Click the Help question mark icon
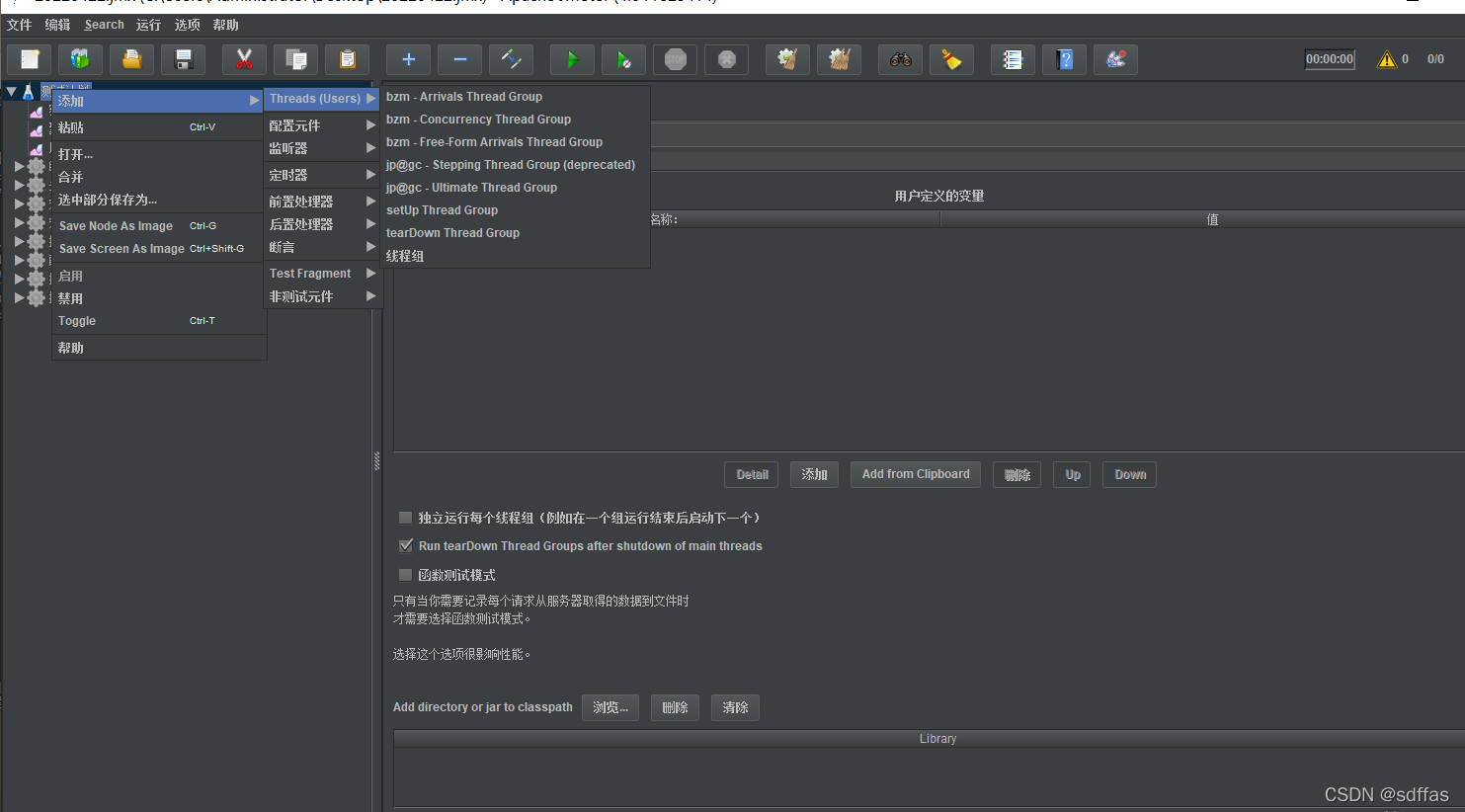 (x=1064, y=59)
